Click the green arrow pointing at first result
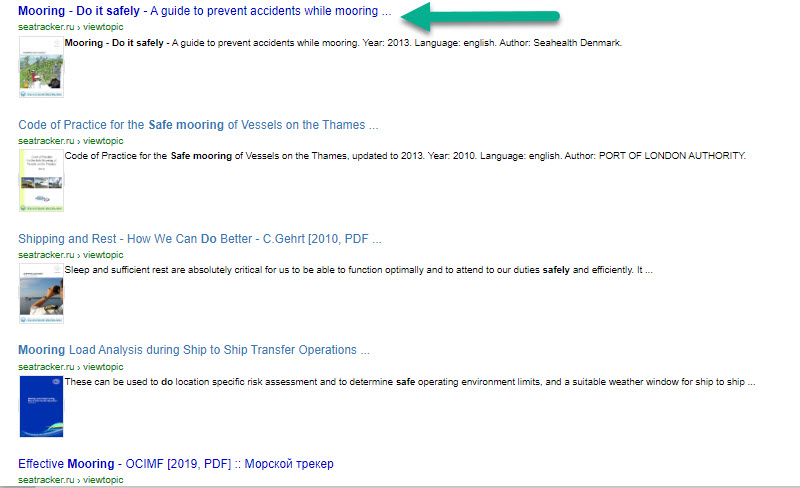 click(478, 16)
